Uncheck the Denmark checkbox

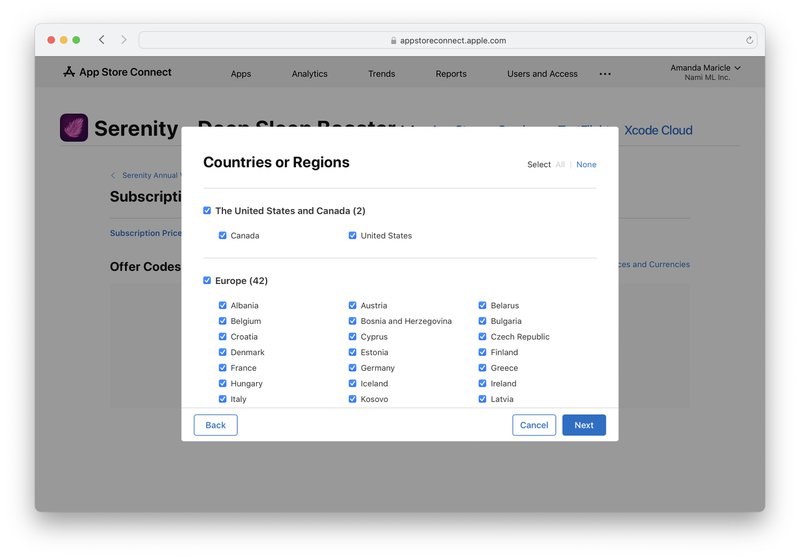[x=222, y=352]
